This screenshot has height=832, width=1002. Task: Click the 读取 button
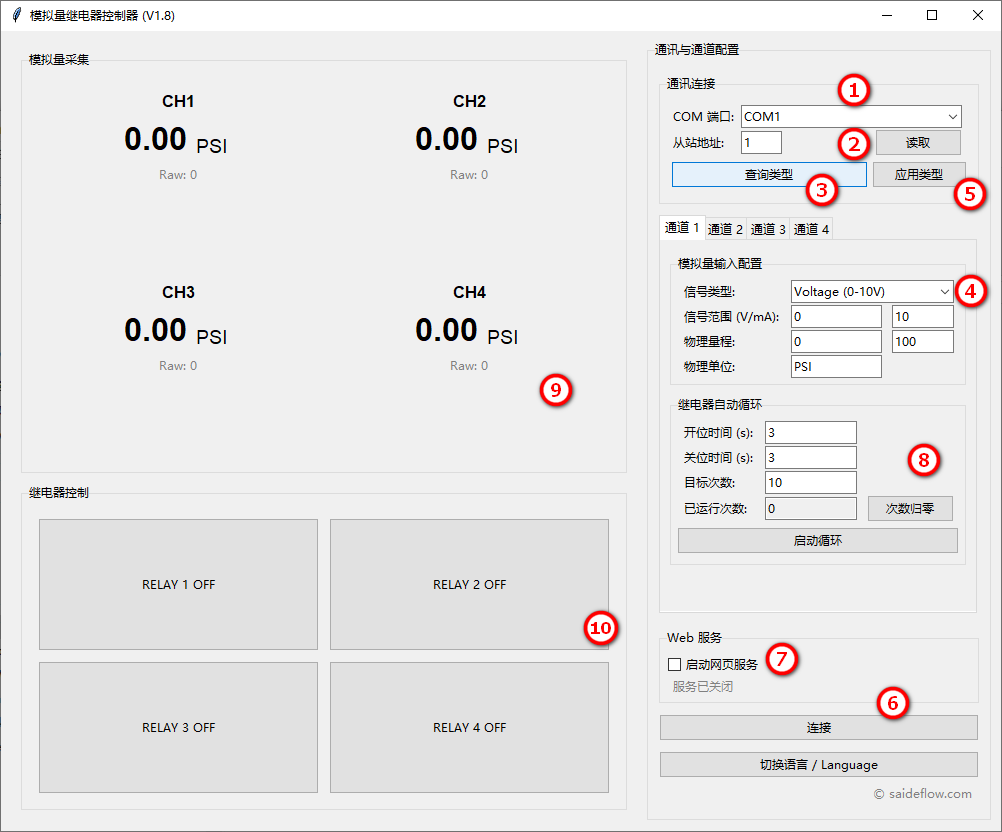[918, 142]
